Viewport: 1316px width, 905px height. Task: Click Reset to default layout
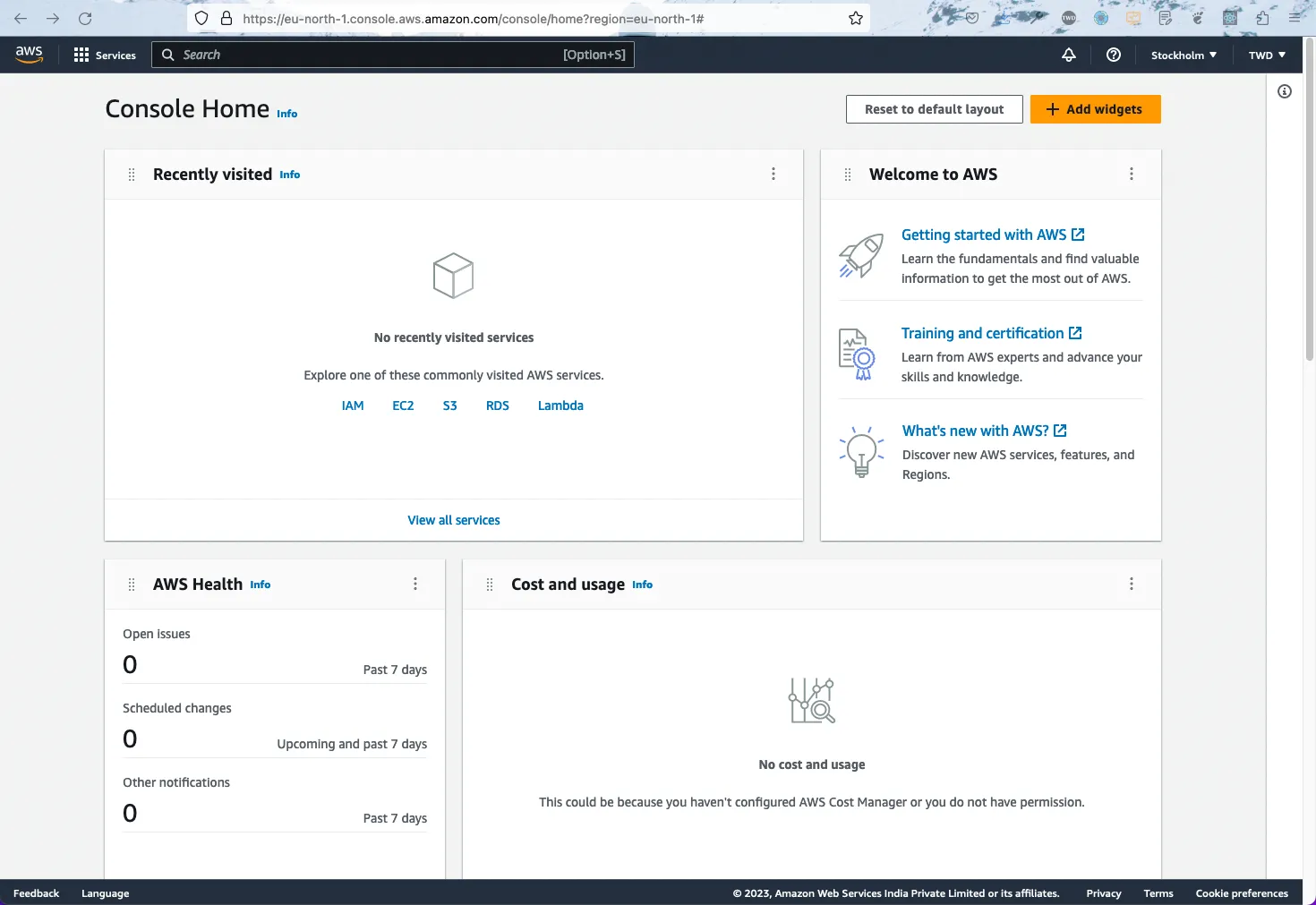(x=935, y=109)
